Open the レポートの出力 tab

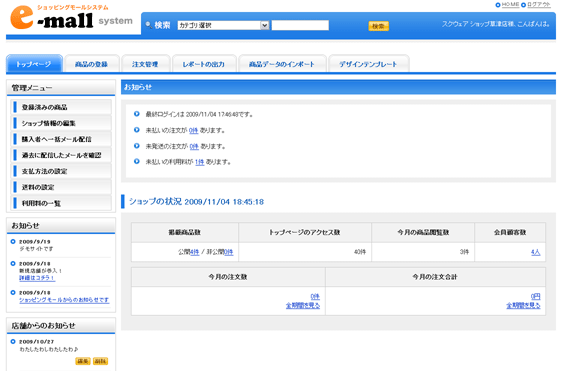pos(204,64)
